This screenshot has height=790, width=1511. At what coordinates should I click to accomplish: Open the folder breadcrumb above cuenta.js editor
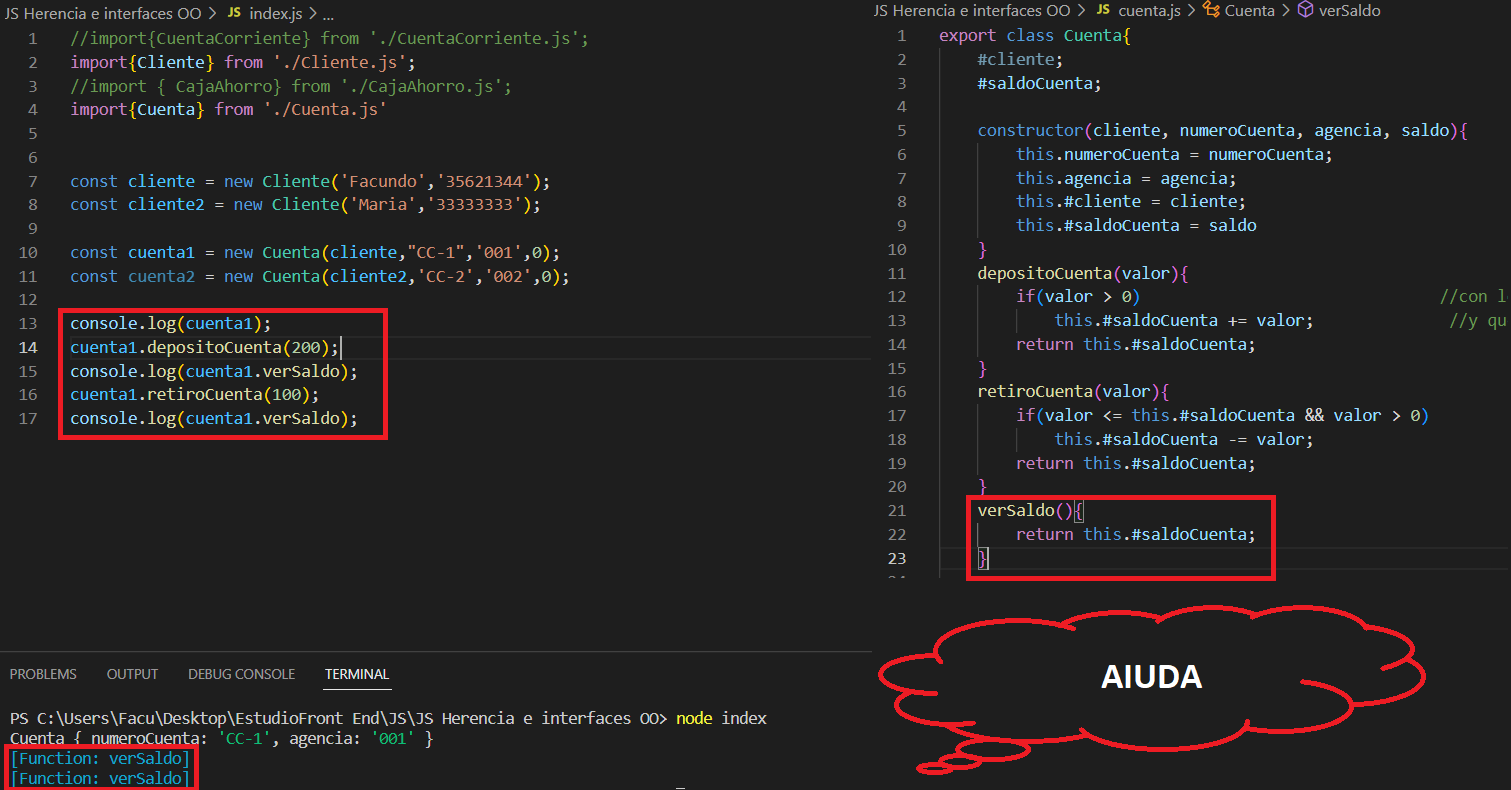pos(971,10)
